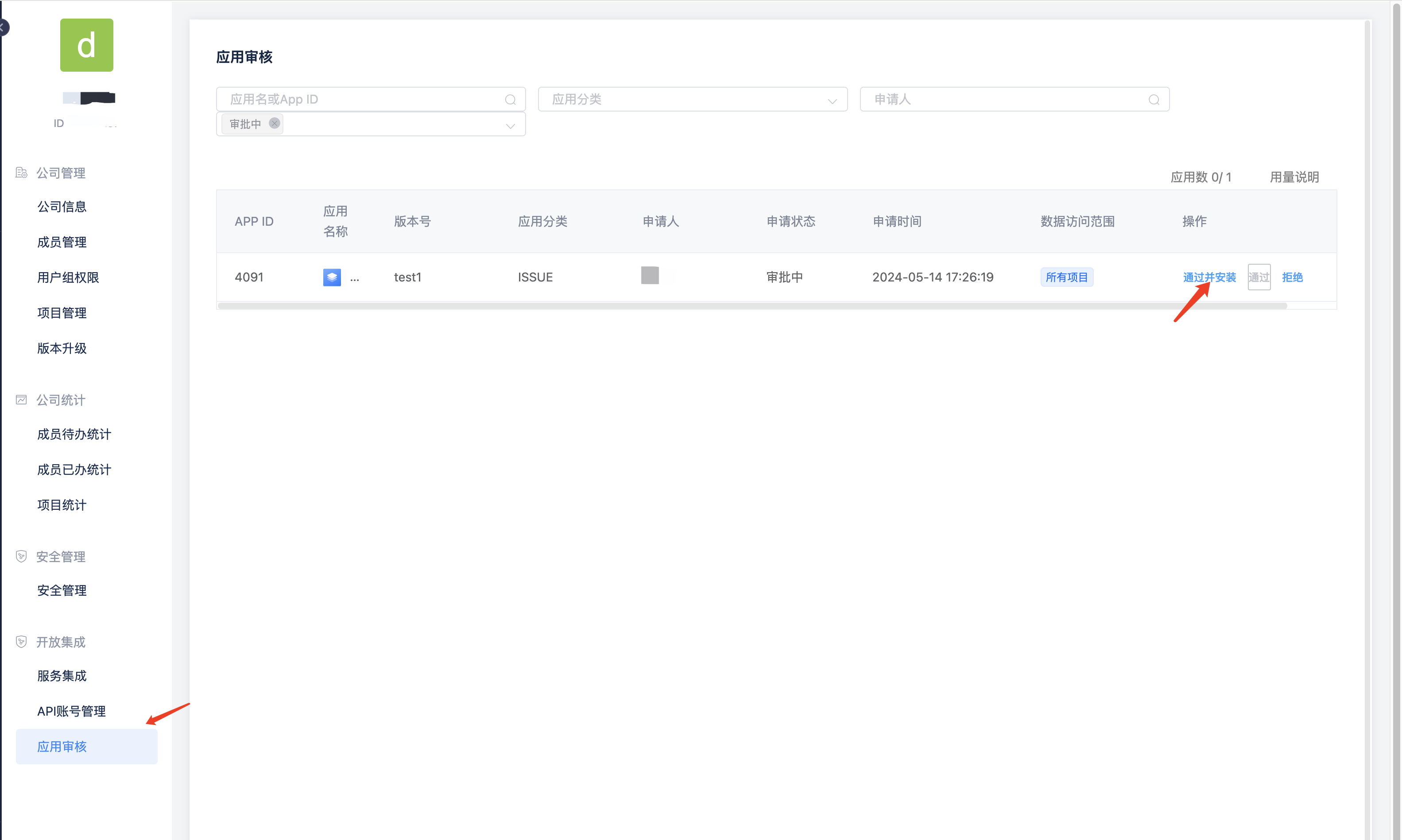Select 应用审核 in the sidebar

pyautogui.click(x=87, y=747)
